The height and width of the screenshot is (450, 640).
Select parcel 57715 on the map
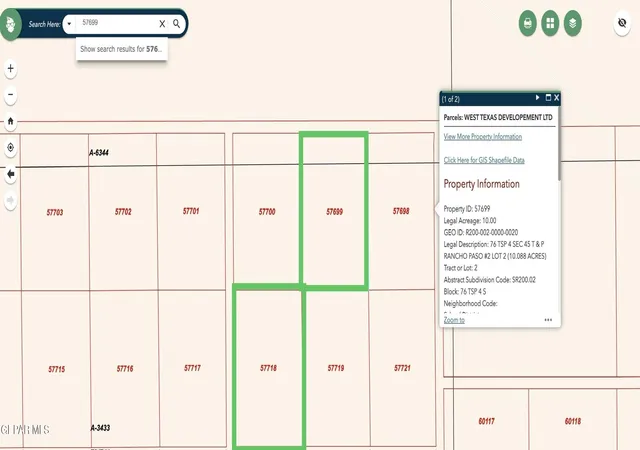click(56, 369)
